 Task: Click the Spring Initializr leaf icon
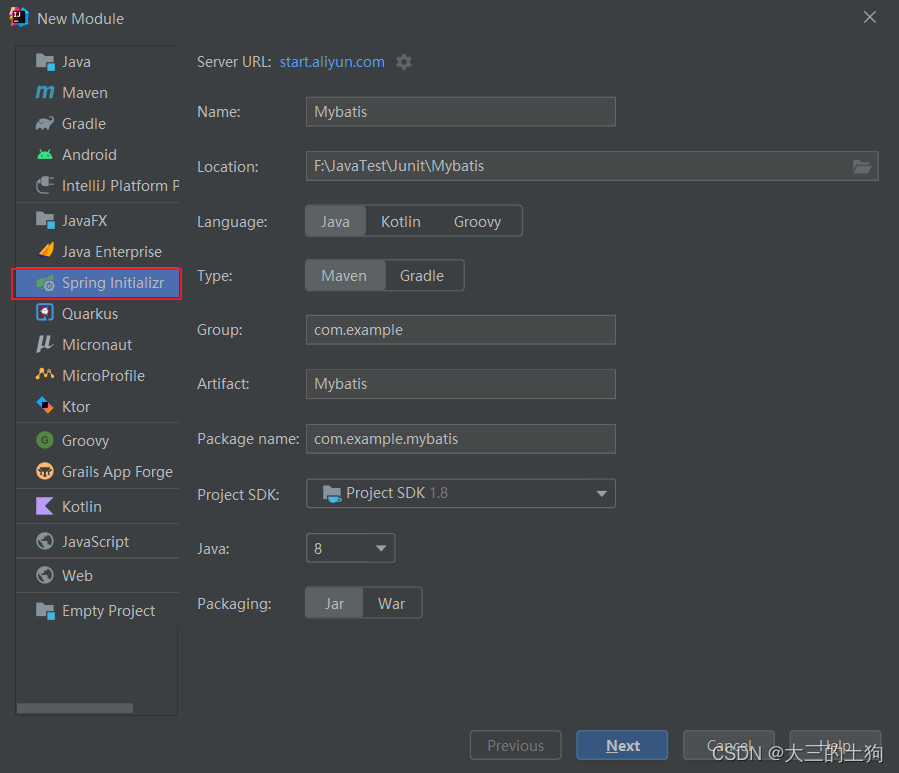[x=45, y=283]
